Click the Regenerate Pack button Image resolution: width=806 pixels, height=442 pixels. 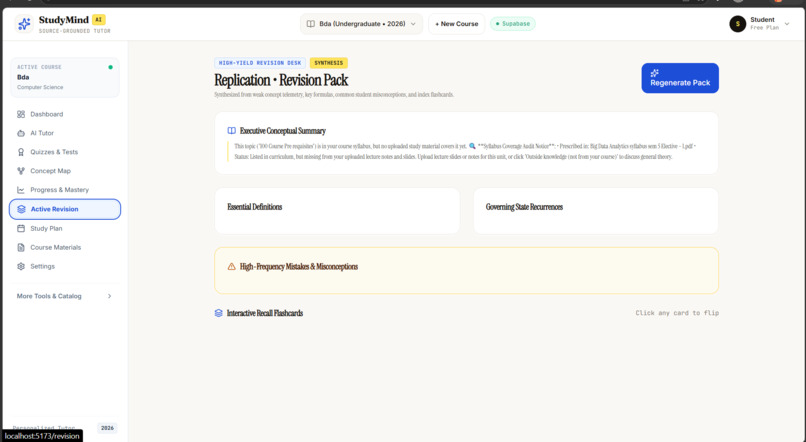click(680, 78)
